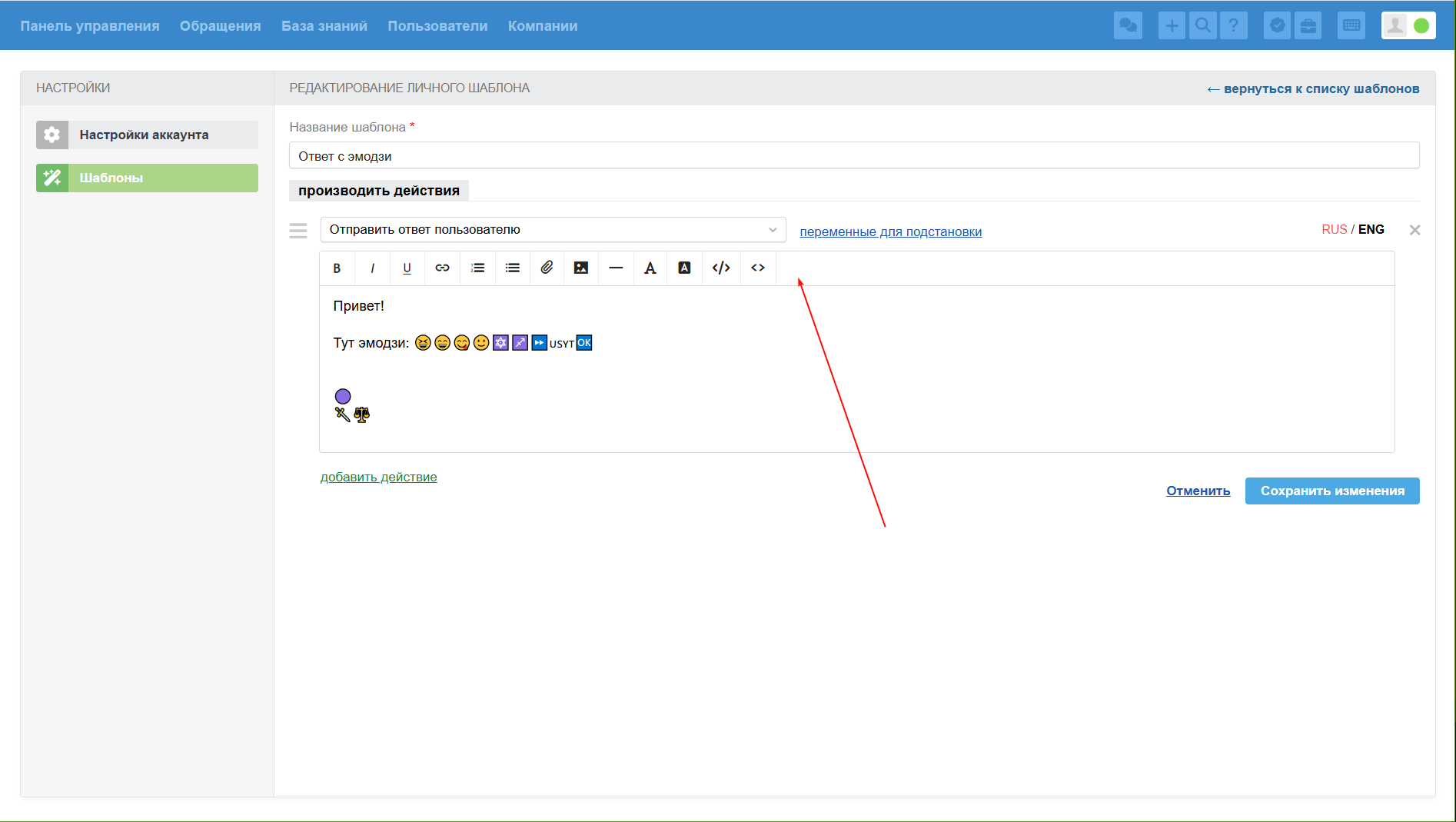
Task: Open the user profile avatar menu
Action: pyautogui.click(x=1408, y=25)
